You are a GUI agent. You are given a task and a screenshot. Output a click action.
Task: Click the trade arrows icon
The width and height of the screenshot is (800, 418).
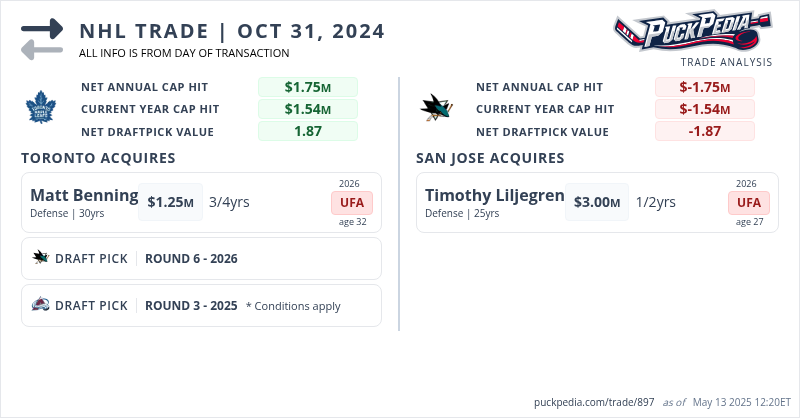click(42, 39)
